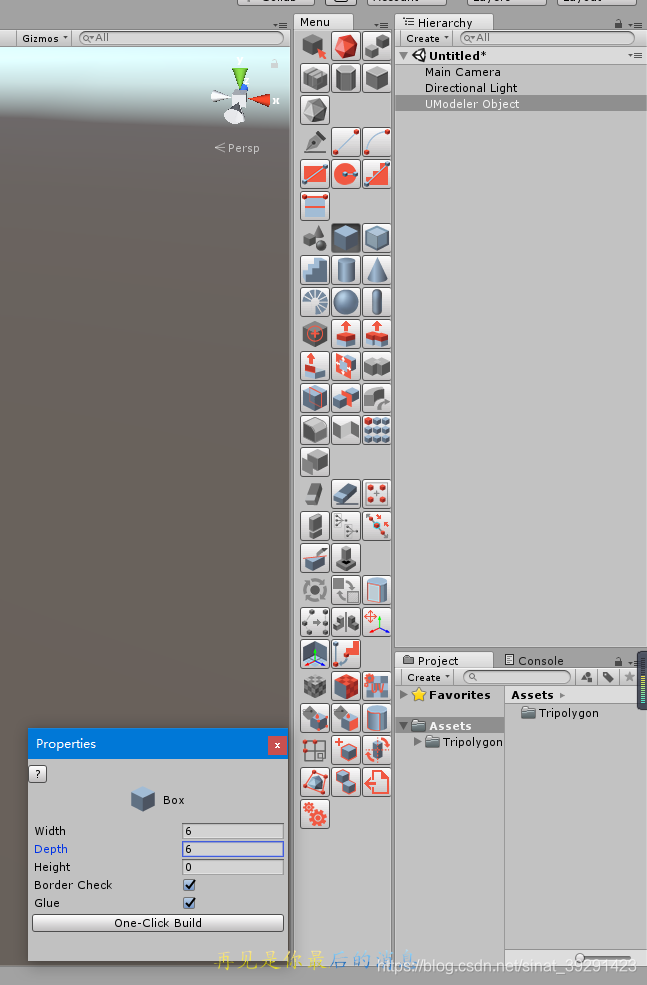Select the red polyhedron selection tool

346,46
